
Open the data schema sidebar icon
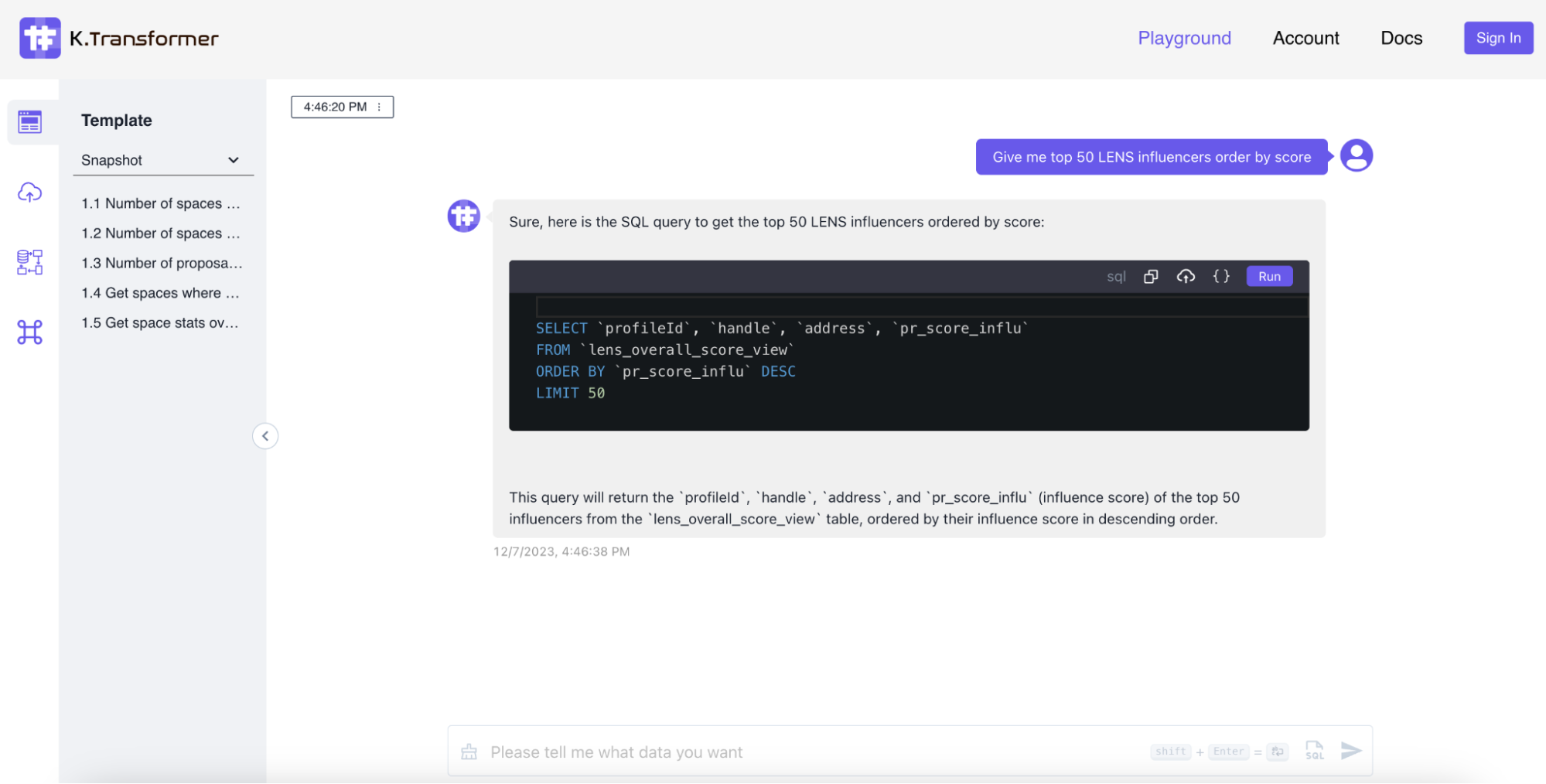(29, 262)
